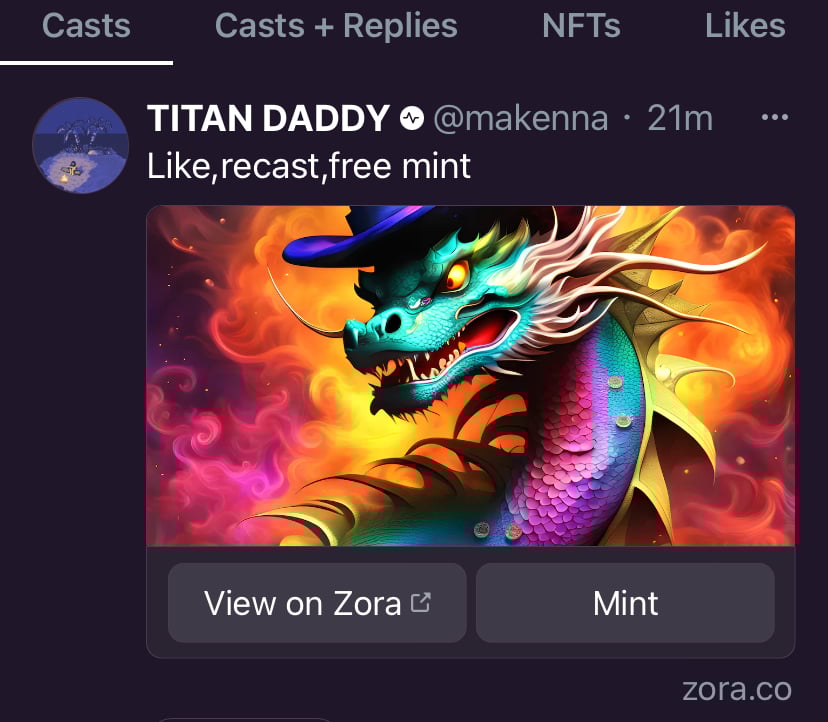Viewport: 828px width, 722px height.
Task: Click the 21m cast timestamp
Action: click(x=680, y=118)
